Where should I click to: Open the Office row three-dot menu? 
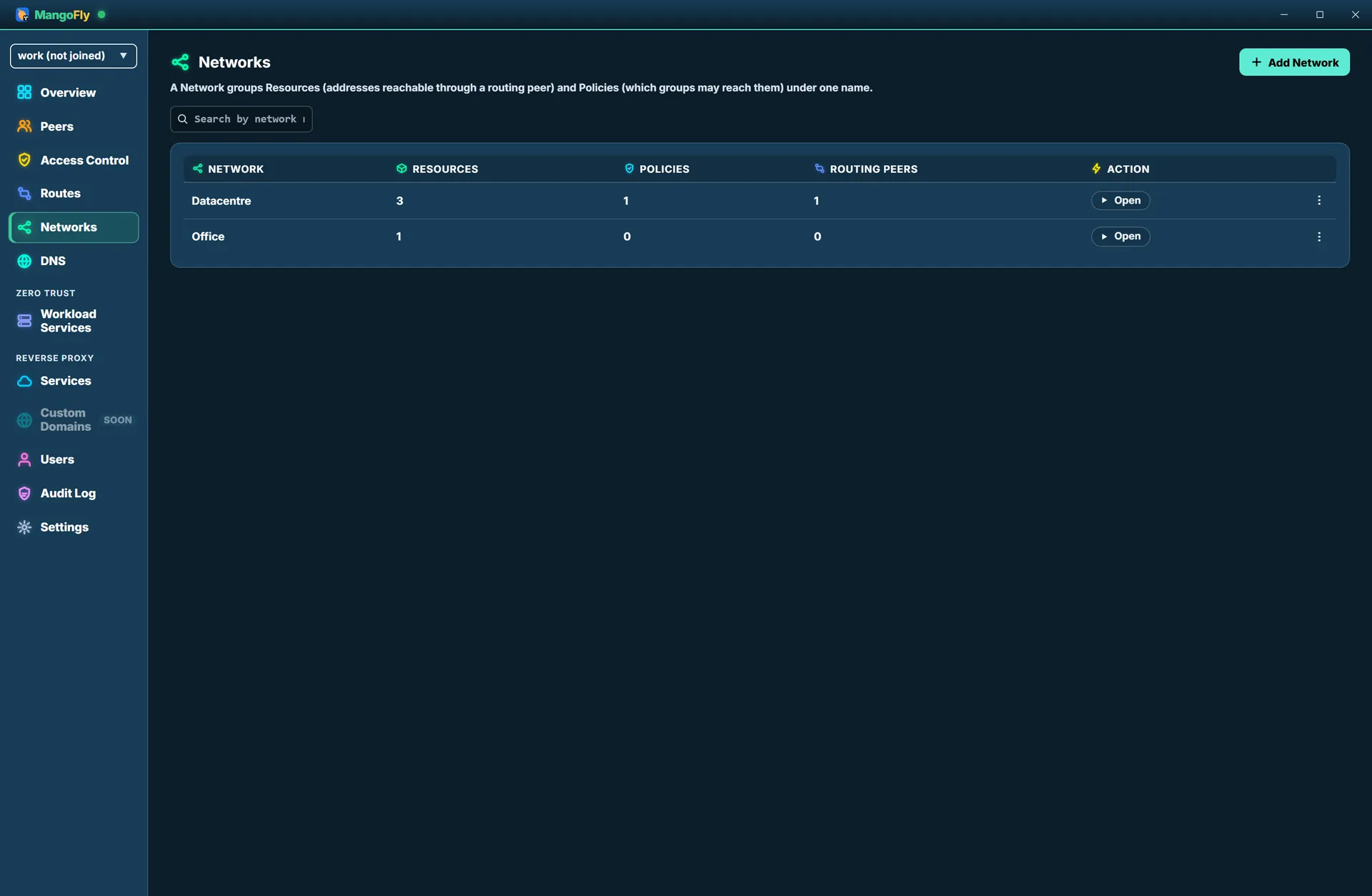1319,237
